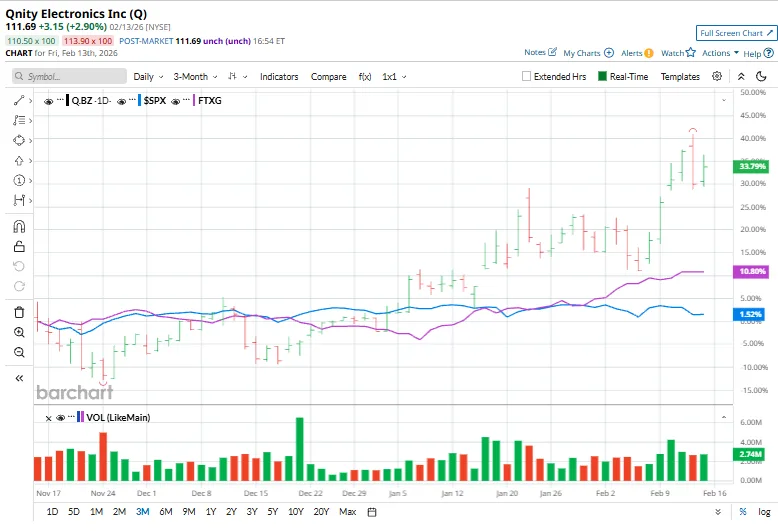Hide the FTXG comparison eye icon
The width and height of the screenshot is (778, 531).
[175, 101]
